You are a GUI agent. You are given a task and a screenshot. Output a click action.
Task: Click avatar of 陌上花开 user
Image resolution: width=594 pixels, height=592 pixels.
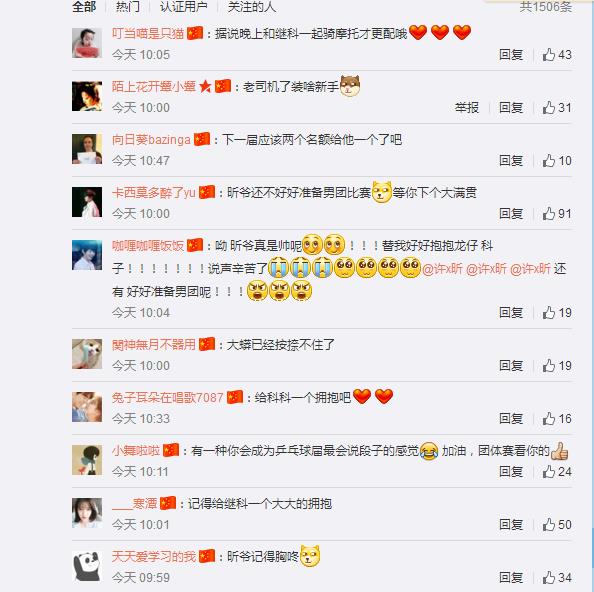(x=87, y=96)
